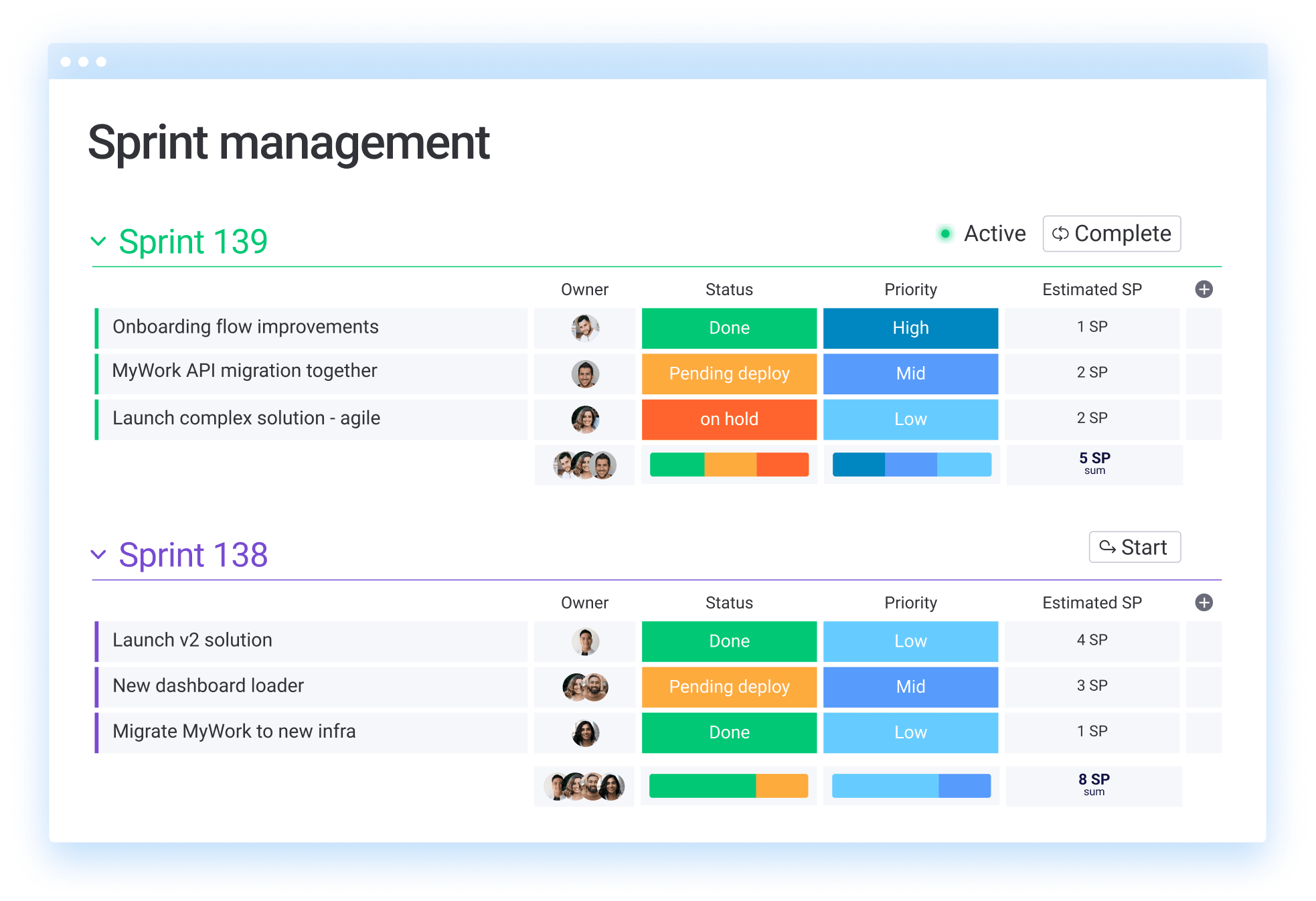Image resolution: width=1316 pixels, height=901 pixels.
Task: Collapse the Sprint 138 group chevron
Action: pyautogui.click(x=98, y=554)
